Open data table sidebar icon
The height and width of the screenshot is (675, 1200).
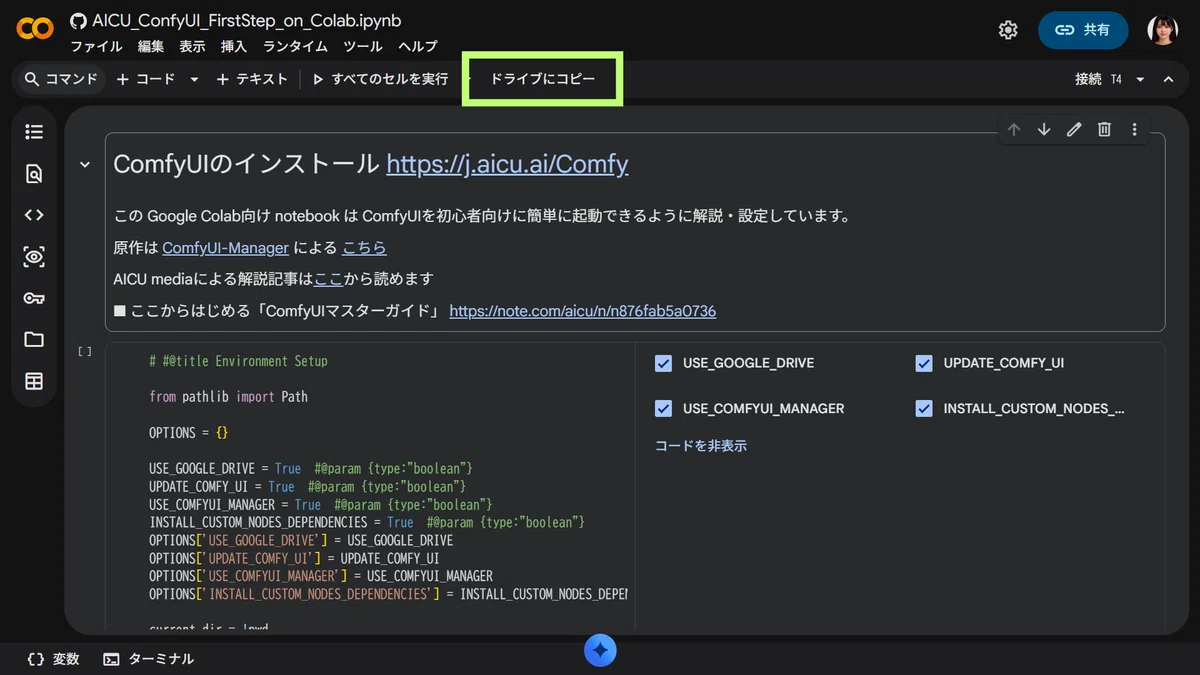(x=34, y=381)
